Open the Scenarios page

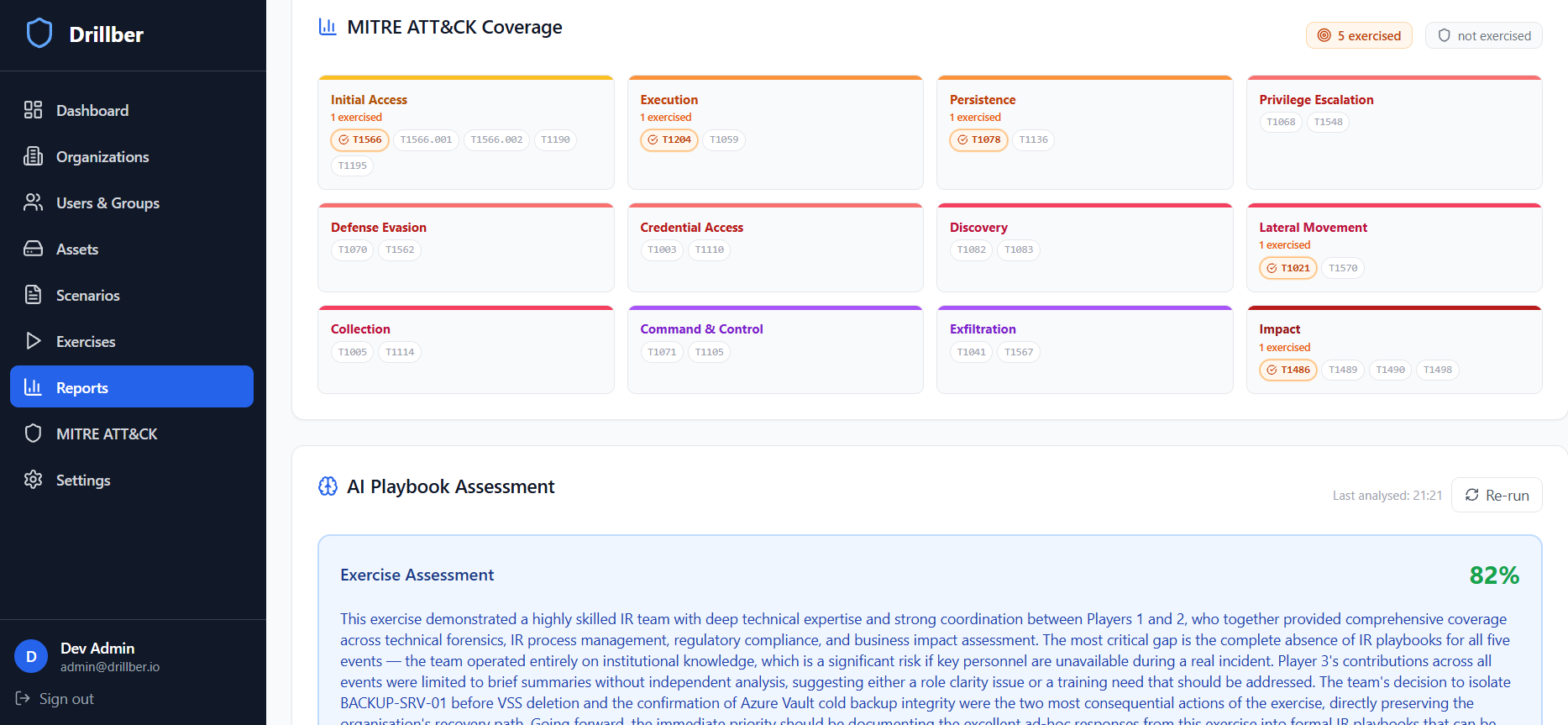tap(87, 296)
